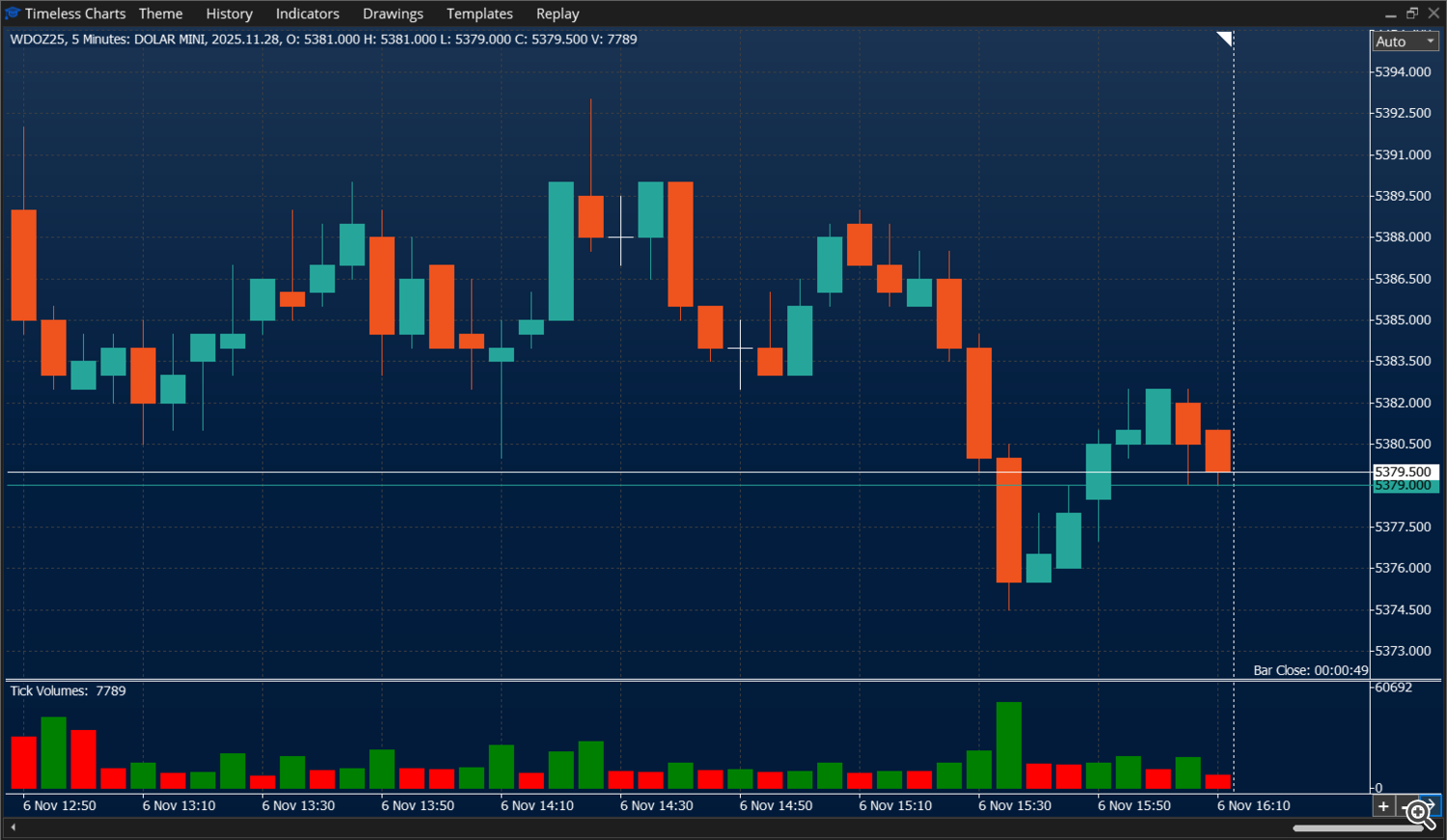This screenshot has width=1447, height=840.
Task: Open the History menu
Action: point(229,14)
